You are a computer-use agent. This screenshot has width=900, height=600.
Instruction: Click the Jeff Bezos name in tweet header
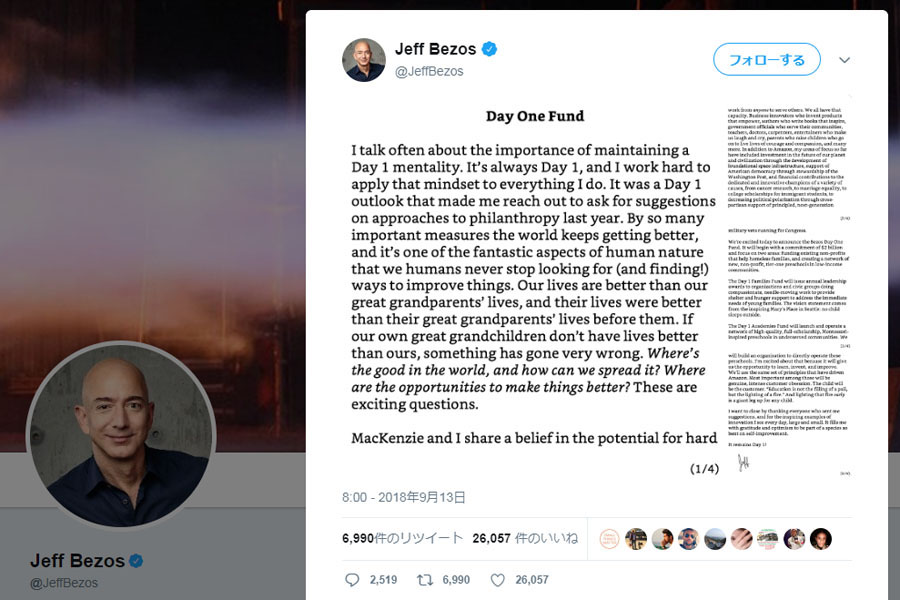437,49
